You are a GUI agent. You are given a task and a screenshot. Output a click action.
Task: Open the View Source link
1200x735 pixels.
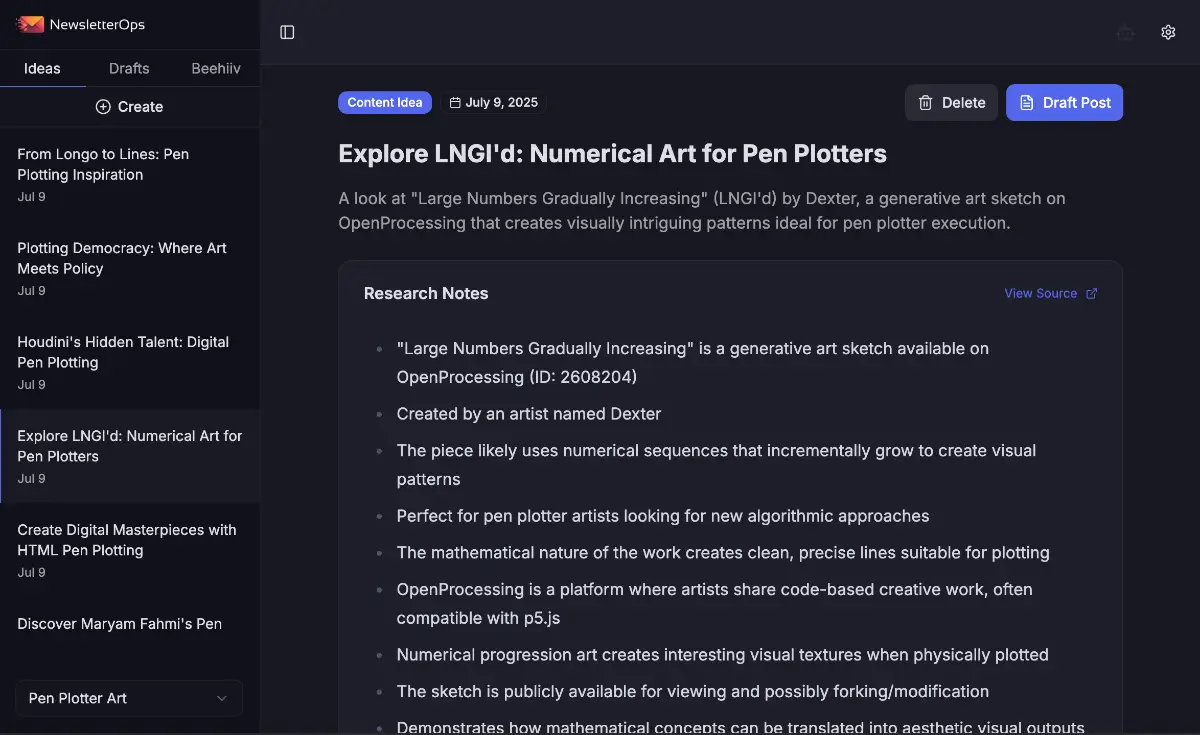1040,293
